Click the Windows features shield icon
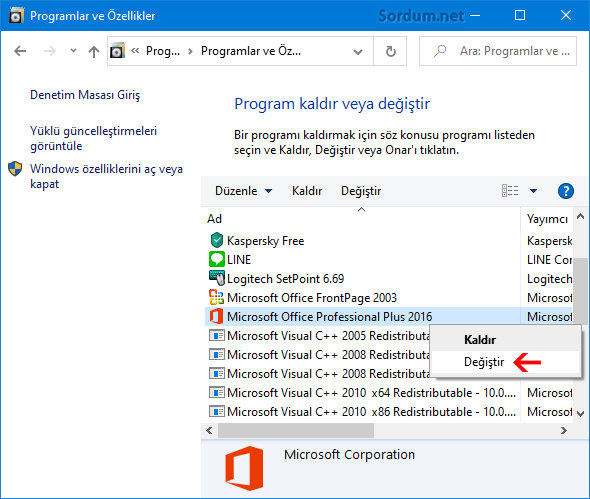 15,169
